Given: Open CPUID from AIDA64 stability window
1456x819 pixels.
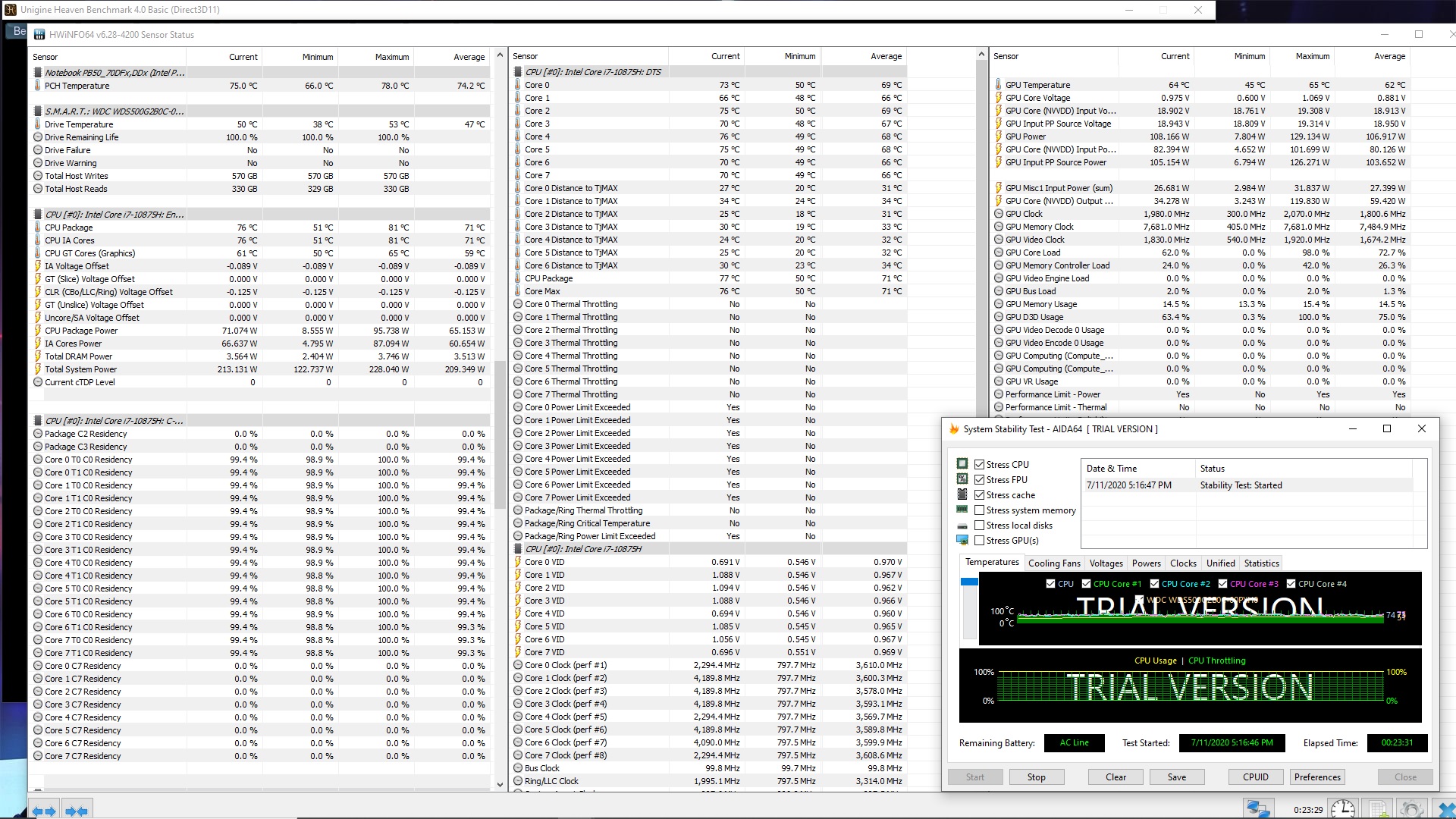Looking at the screenshot, I should (1256, 777).
